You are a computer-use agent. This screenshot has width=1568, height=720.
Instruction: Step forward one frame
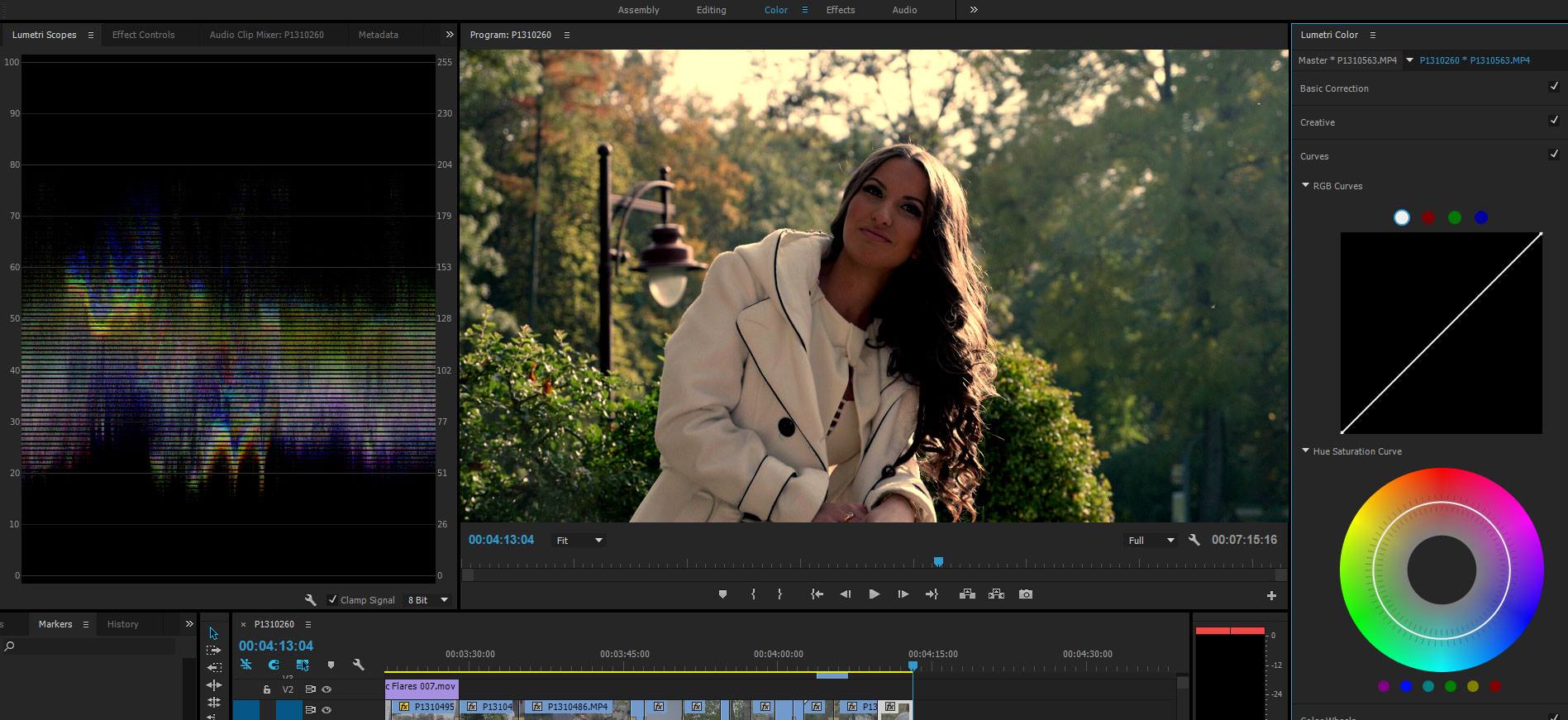[903, 594]
